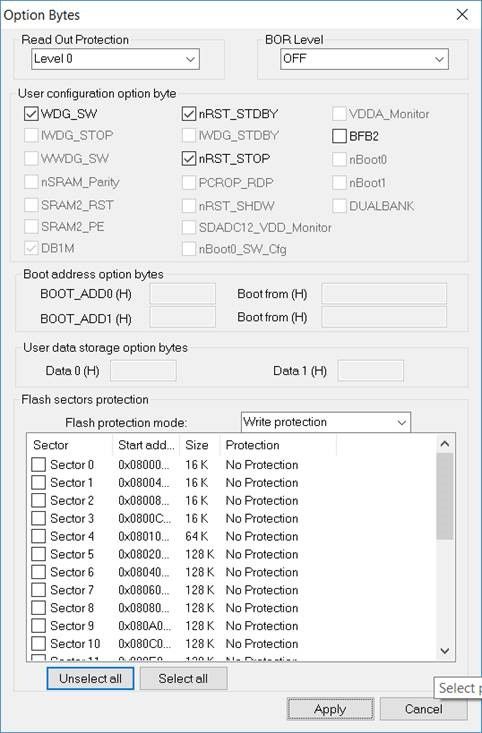Click Sector 9 address 0x080A0...
482x733 pixels.
point(144,625)
